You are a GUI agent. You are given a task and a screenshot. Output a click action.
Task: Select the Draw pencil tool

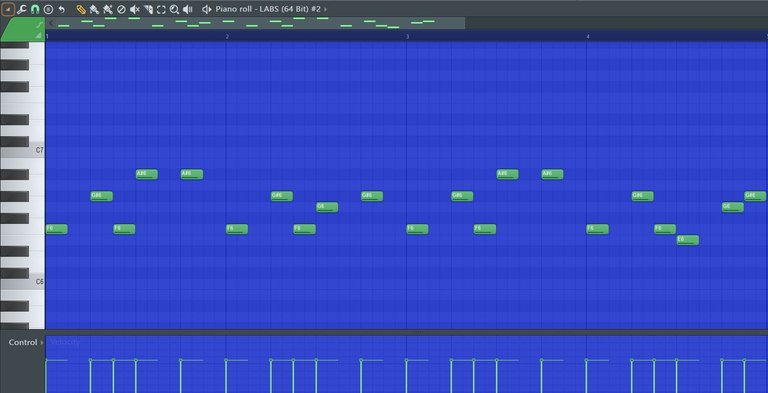click(81, 9)
